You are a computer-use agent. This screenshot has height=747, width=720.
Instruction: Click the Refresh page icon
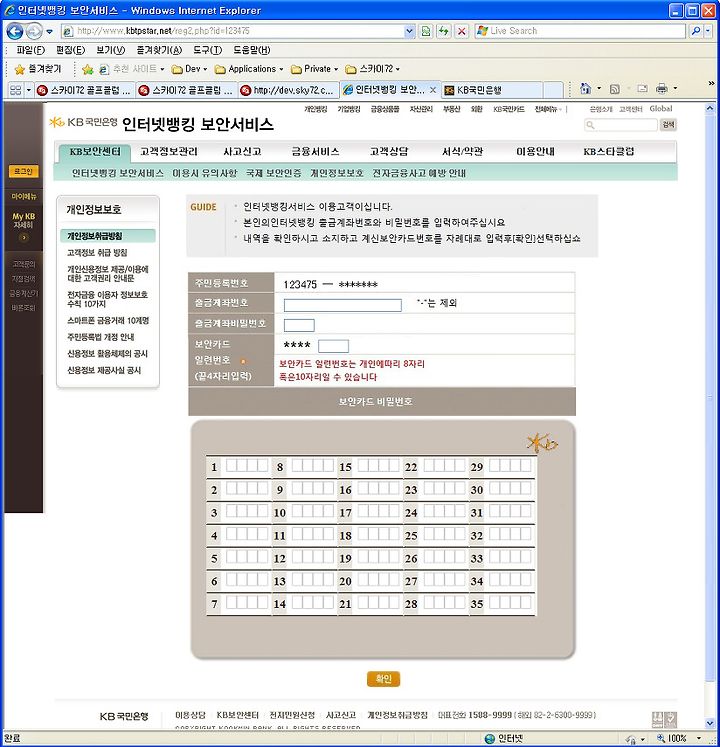coord(444,31)
